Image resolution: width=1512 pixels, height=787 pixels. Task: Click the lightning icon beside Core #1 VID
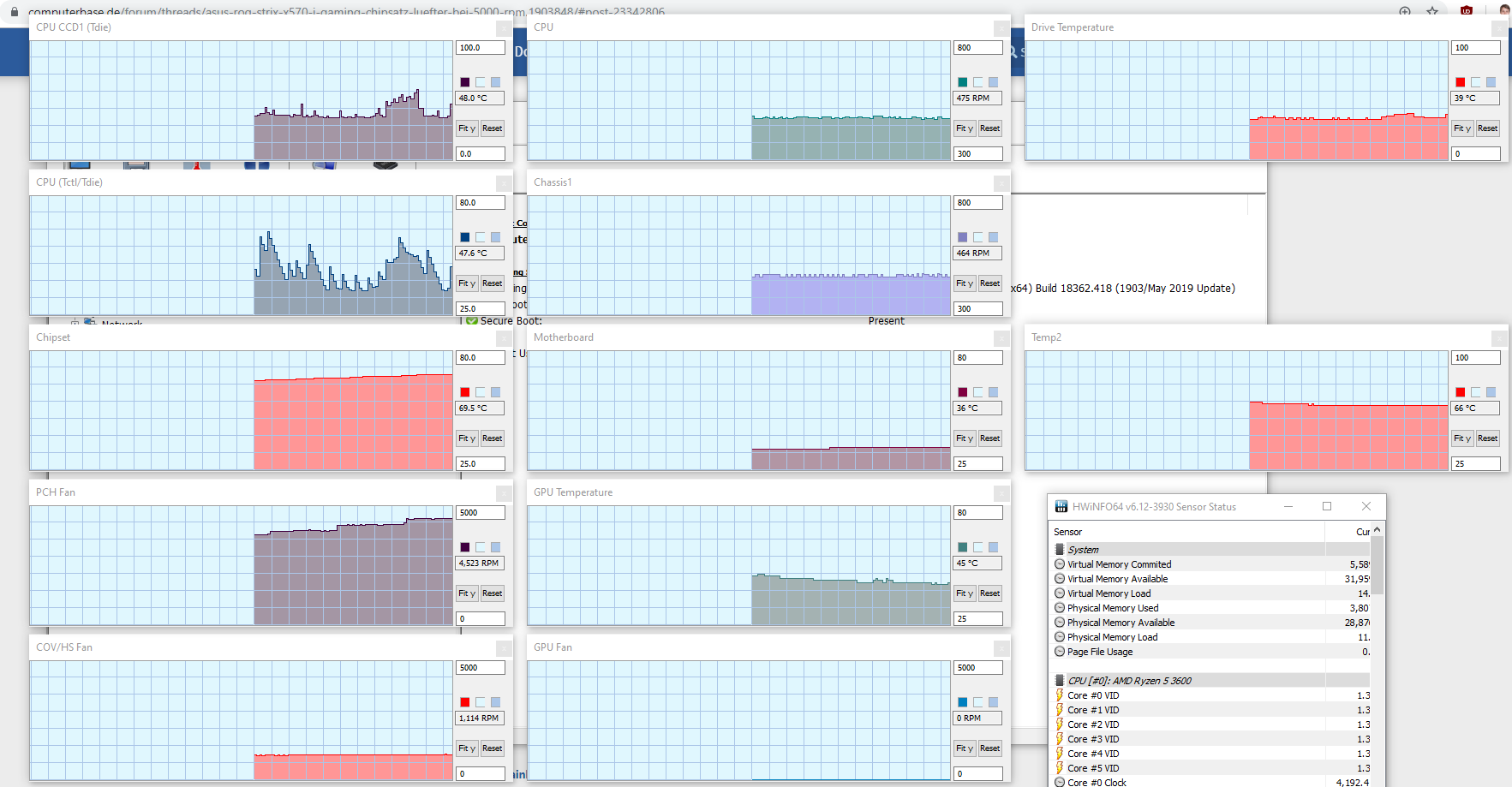tap(1060, 710)
